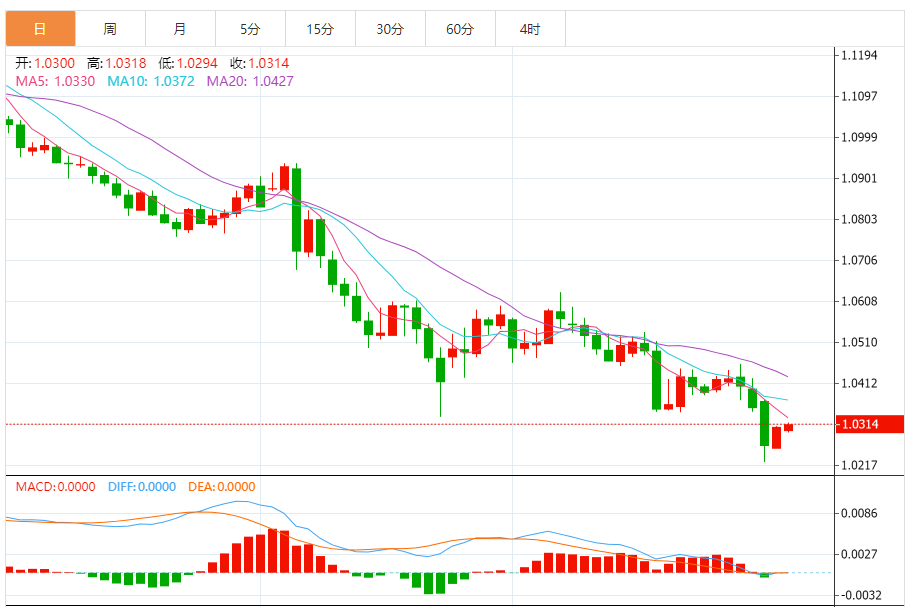Select the MA5: 1.0330 legend label
The width and height of the screenshot is (909, 607).
[55, 81]
